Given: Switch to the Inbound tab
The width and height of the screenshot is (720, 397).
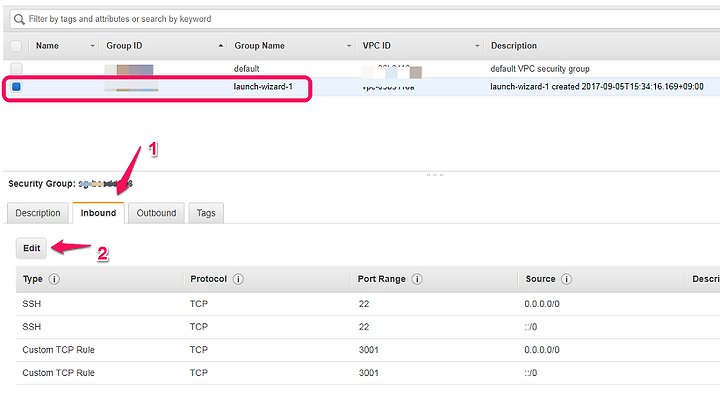Looking at the screenshot, I should pyautogui.click(x=98, y=213).
